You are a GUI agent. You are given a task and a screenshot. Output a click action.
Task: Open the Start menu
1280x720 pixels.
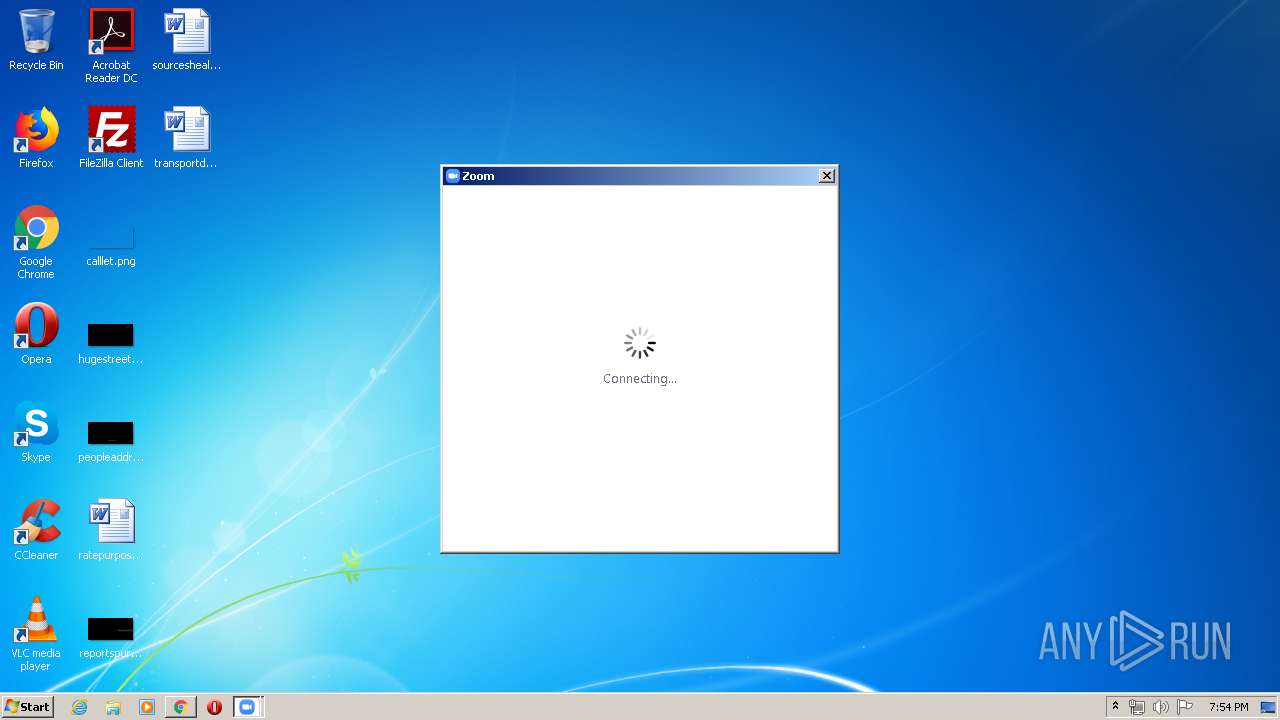point(27,707)
